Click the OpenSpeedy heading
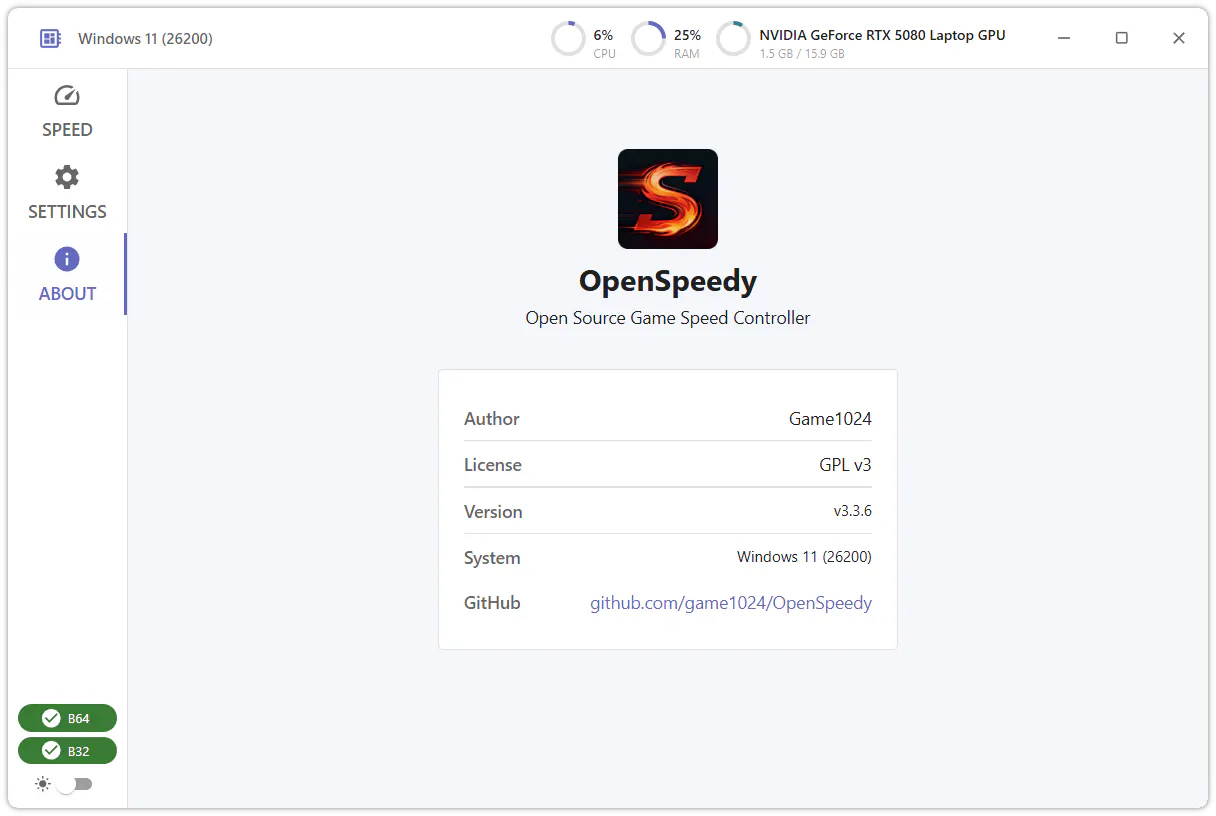1216x816 pixels. coord(668,281)
